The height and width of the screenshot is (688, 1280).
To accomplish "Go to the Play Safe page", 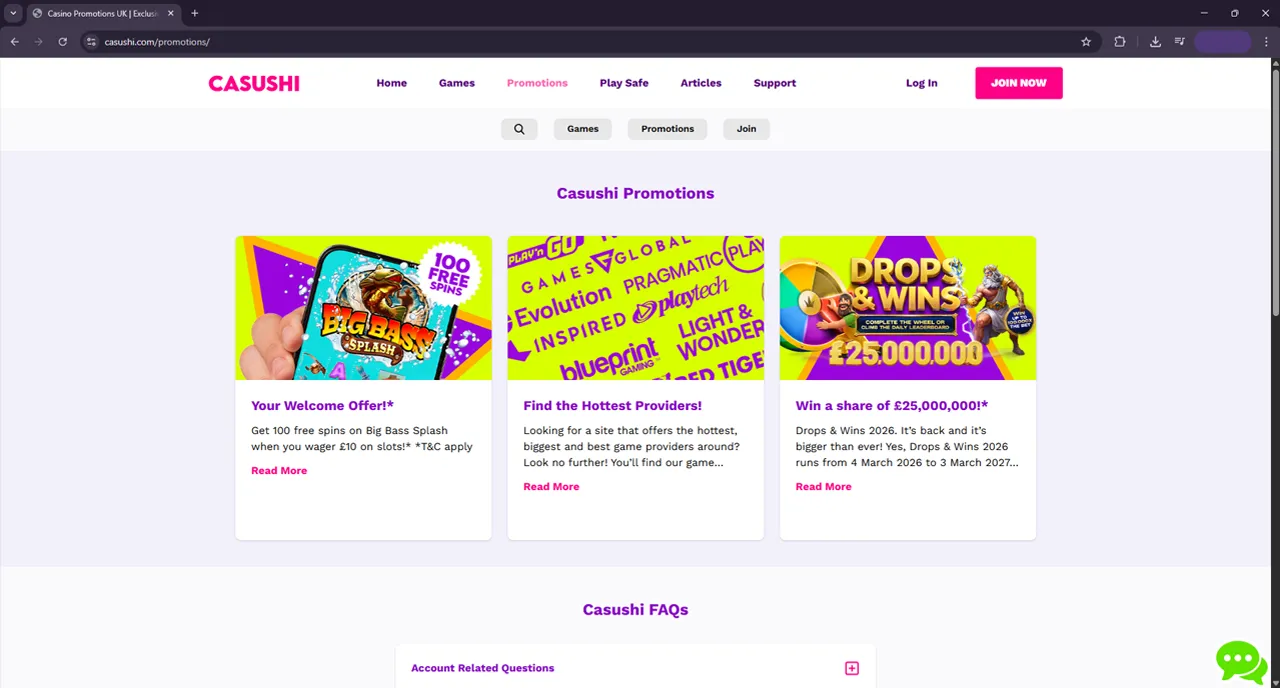I will (x=624, y=83).
